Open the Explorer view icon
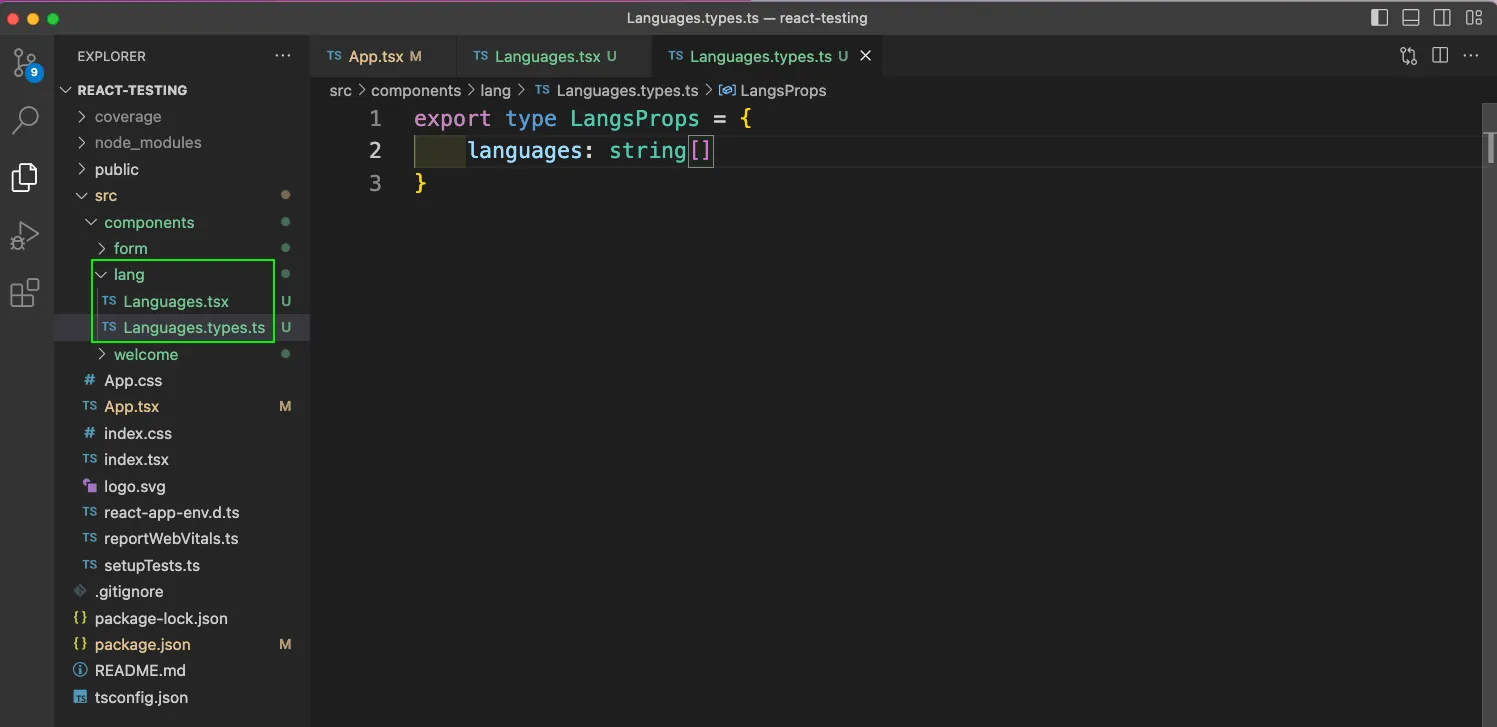This screenshot has height=727, width=1497. 25,177
